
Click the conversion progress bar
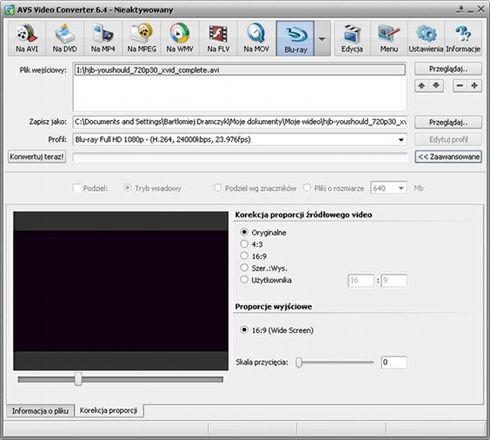point(240,157)
